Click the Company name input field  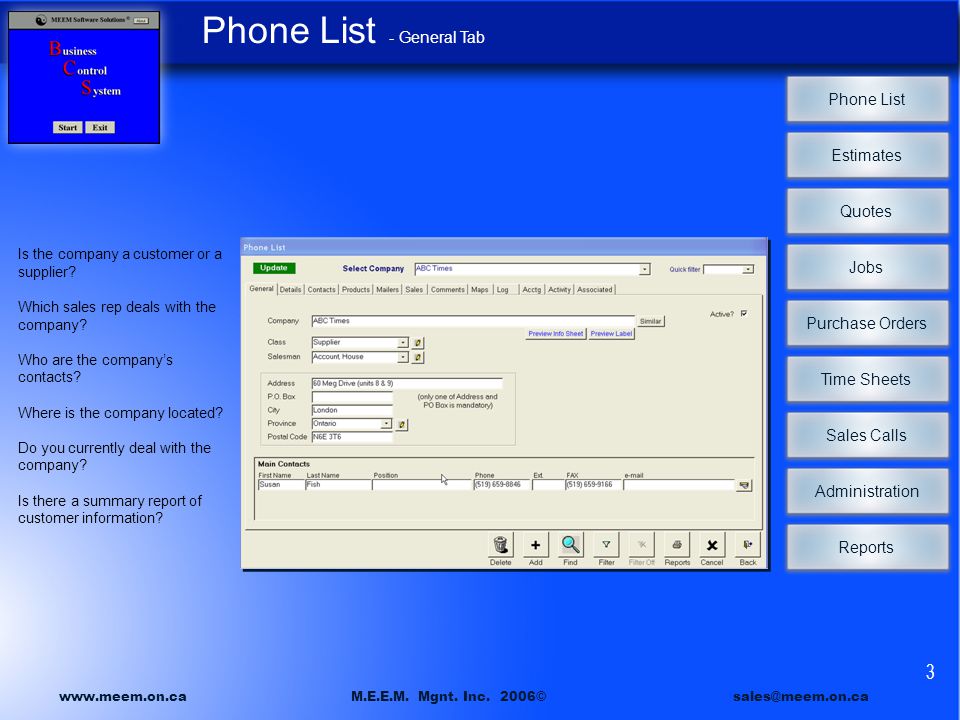(x=473, y=321)
